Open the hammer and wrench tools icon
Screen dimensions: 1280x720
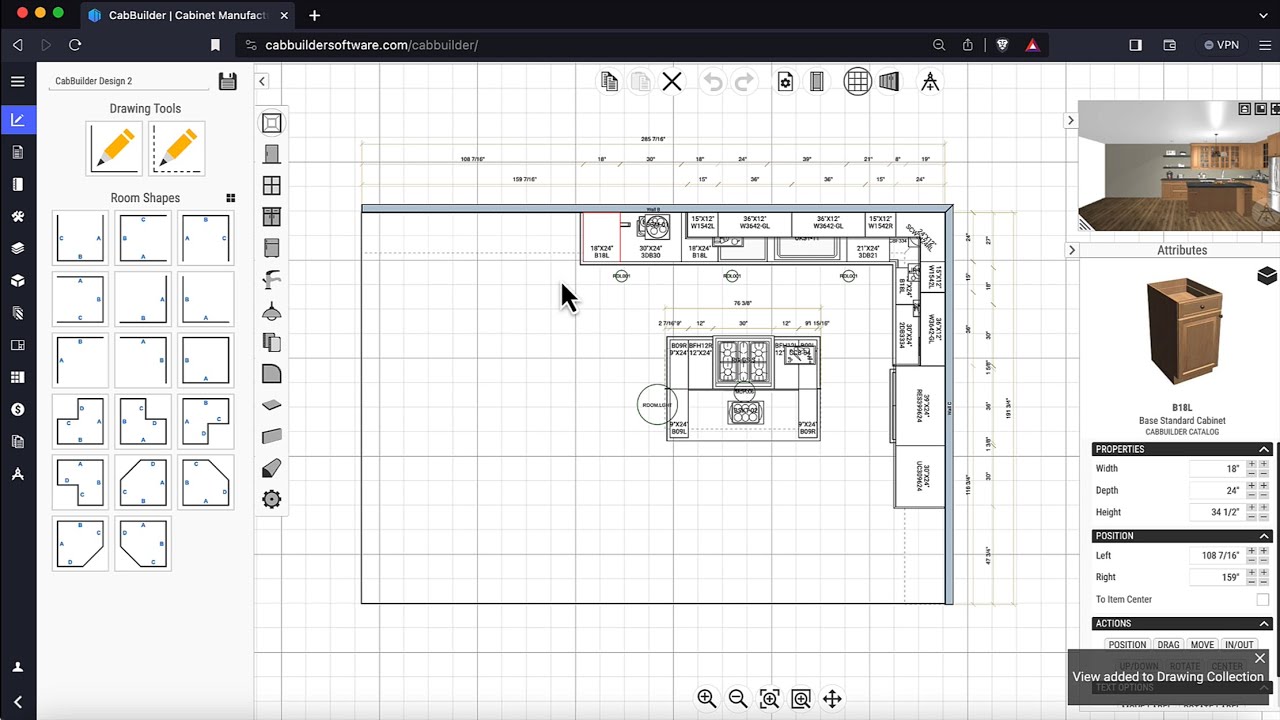(17, 216)
